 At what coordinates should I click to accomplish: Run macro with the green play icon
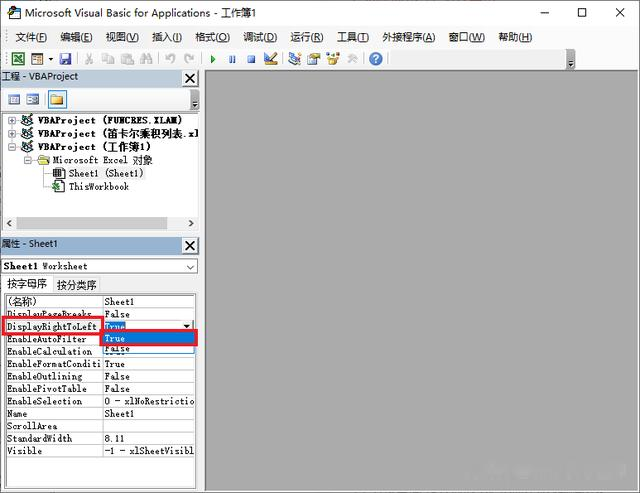point(213,60)
